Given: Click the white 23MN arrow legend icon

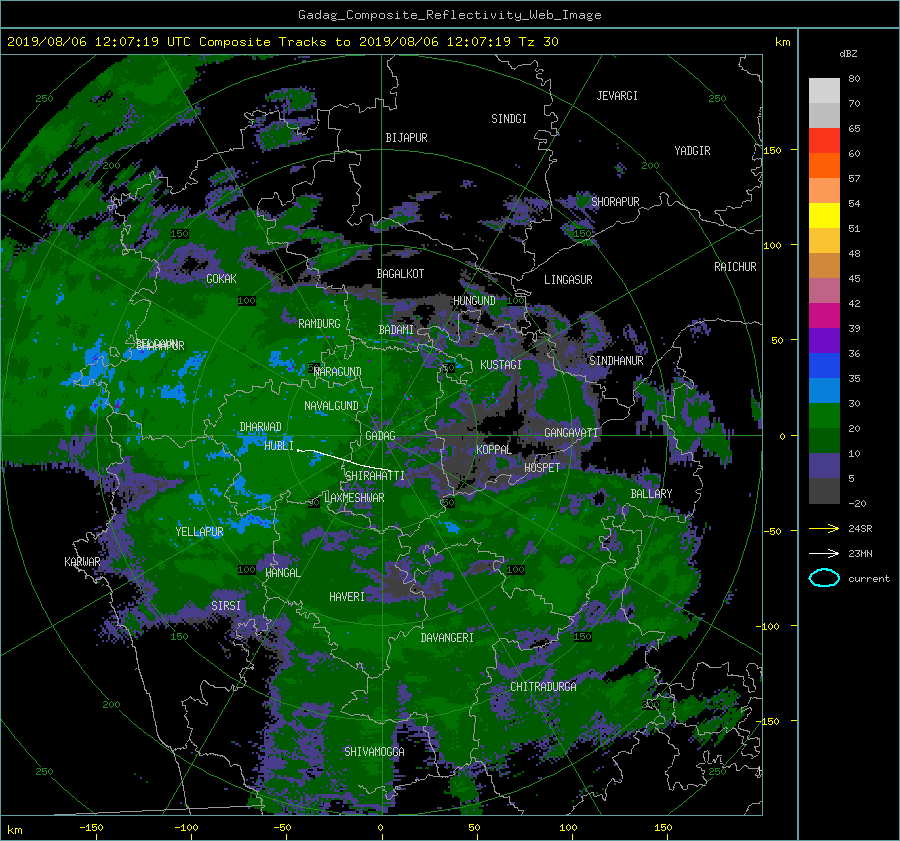Looking at the screenshot, I should click(824, 553).
